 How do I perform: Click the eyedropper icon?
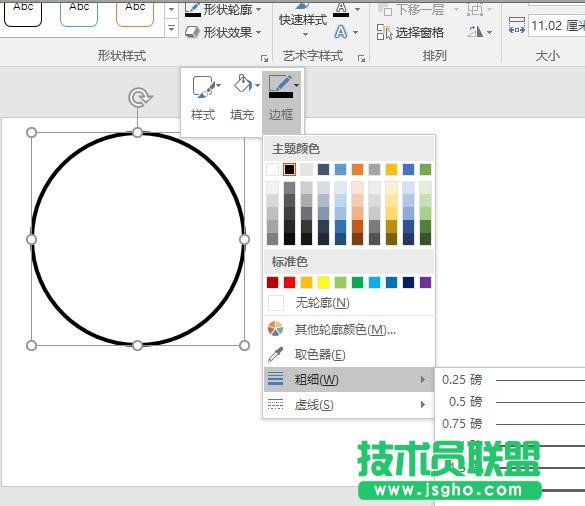(x=276, y=354)
